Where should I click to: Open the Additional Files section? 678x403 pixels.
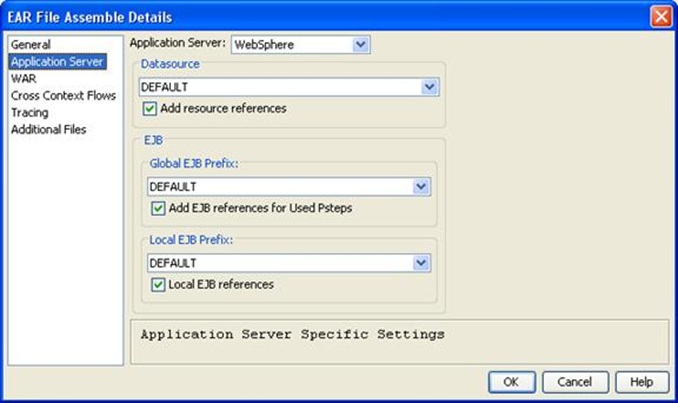49,130
